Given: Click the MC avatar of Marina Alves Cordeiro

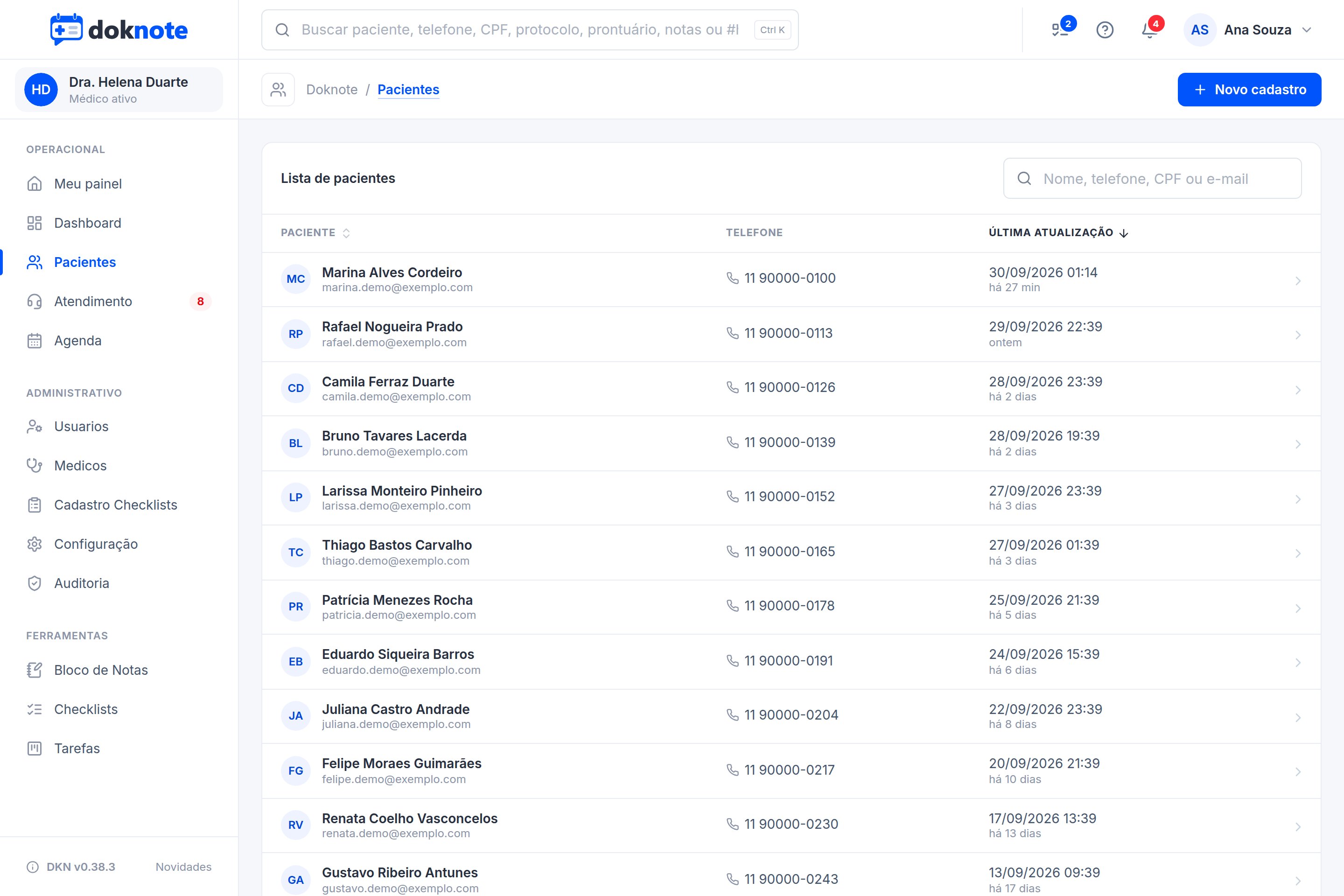Looking at the screenshot, I should (x=295, y=279).
